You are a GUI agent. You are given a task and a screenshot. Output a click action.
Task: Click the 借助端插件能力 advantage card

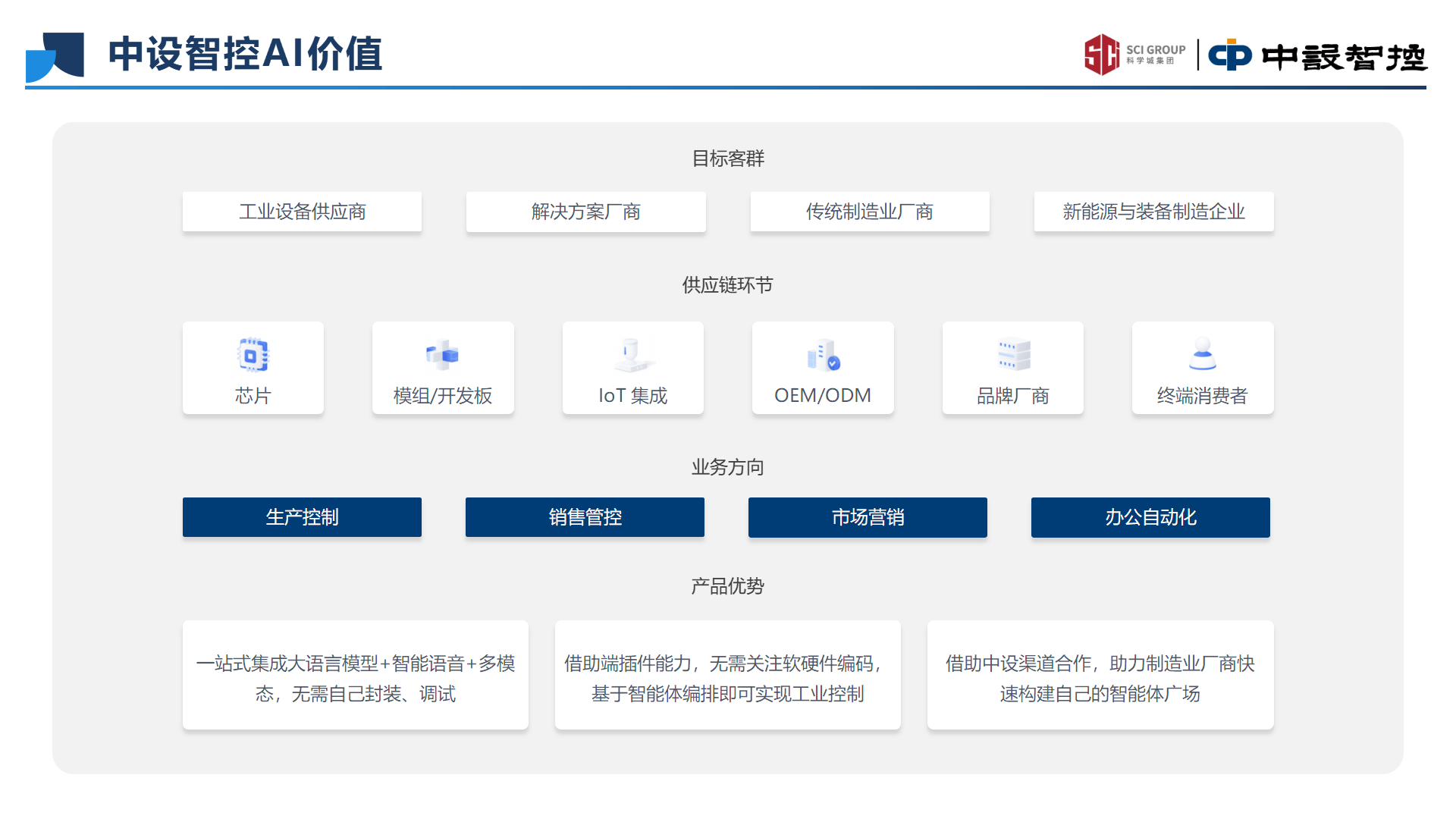(x=727, y=675)
